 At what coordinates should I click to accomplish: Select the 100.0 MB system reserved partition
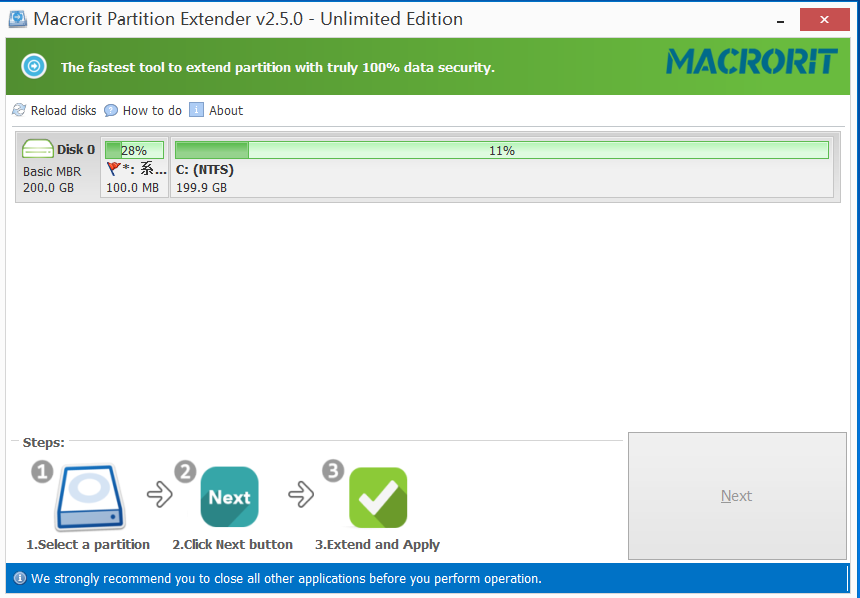coord(134,167)
